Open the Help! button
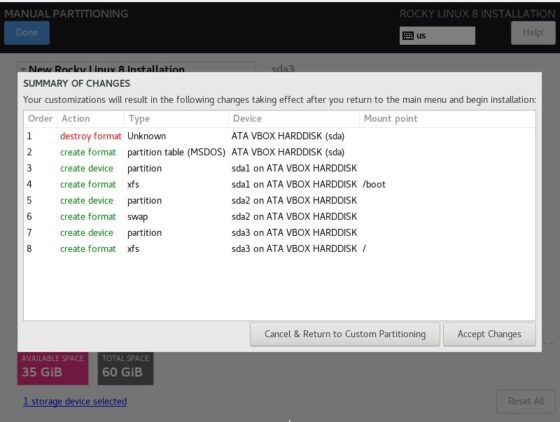Screen dimensions: 560x422 533,32
